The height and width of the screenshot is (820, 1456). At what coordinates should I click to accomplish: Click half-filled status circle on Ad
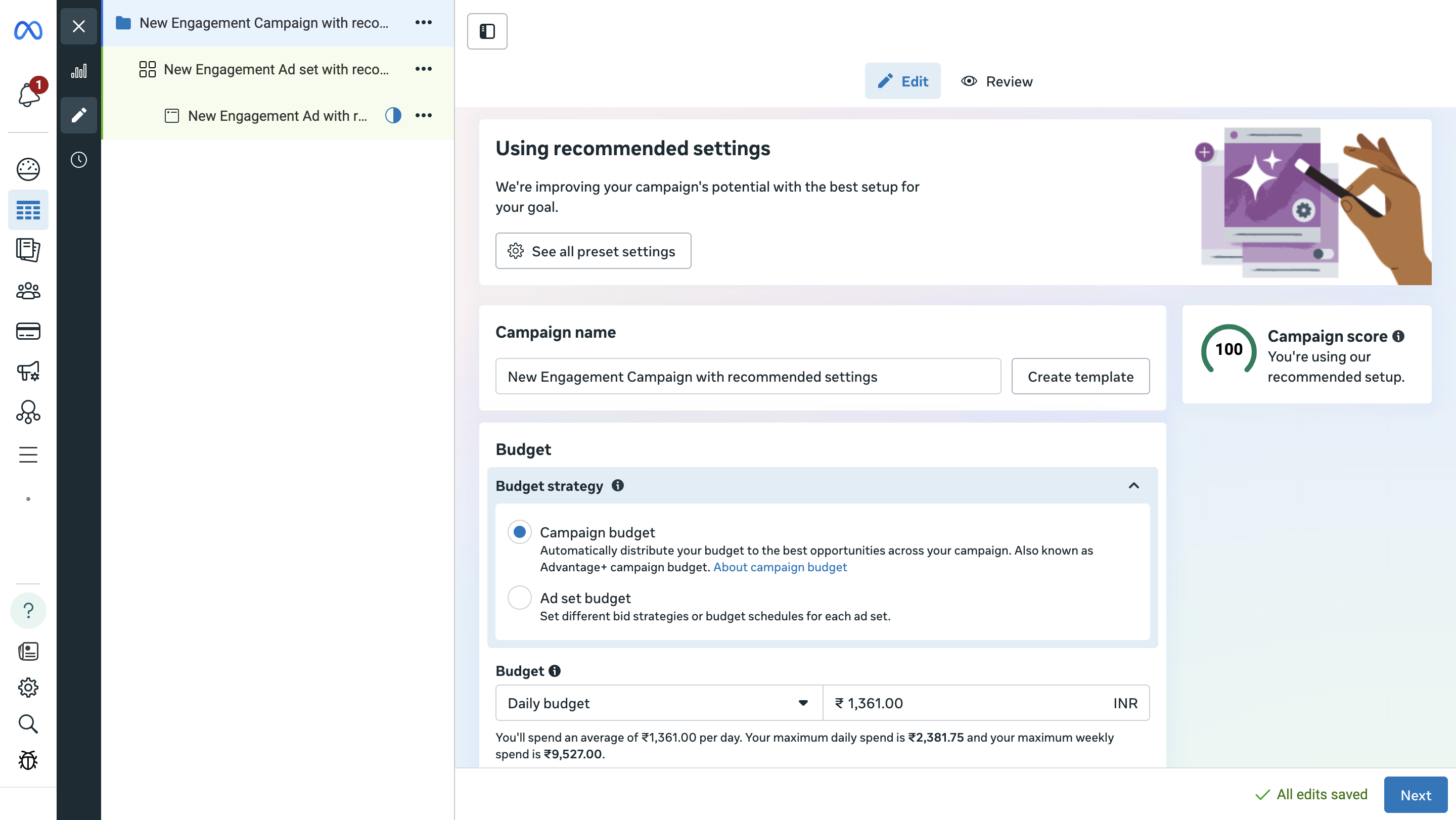393,115
